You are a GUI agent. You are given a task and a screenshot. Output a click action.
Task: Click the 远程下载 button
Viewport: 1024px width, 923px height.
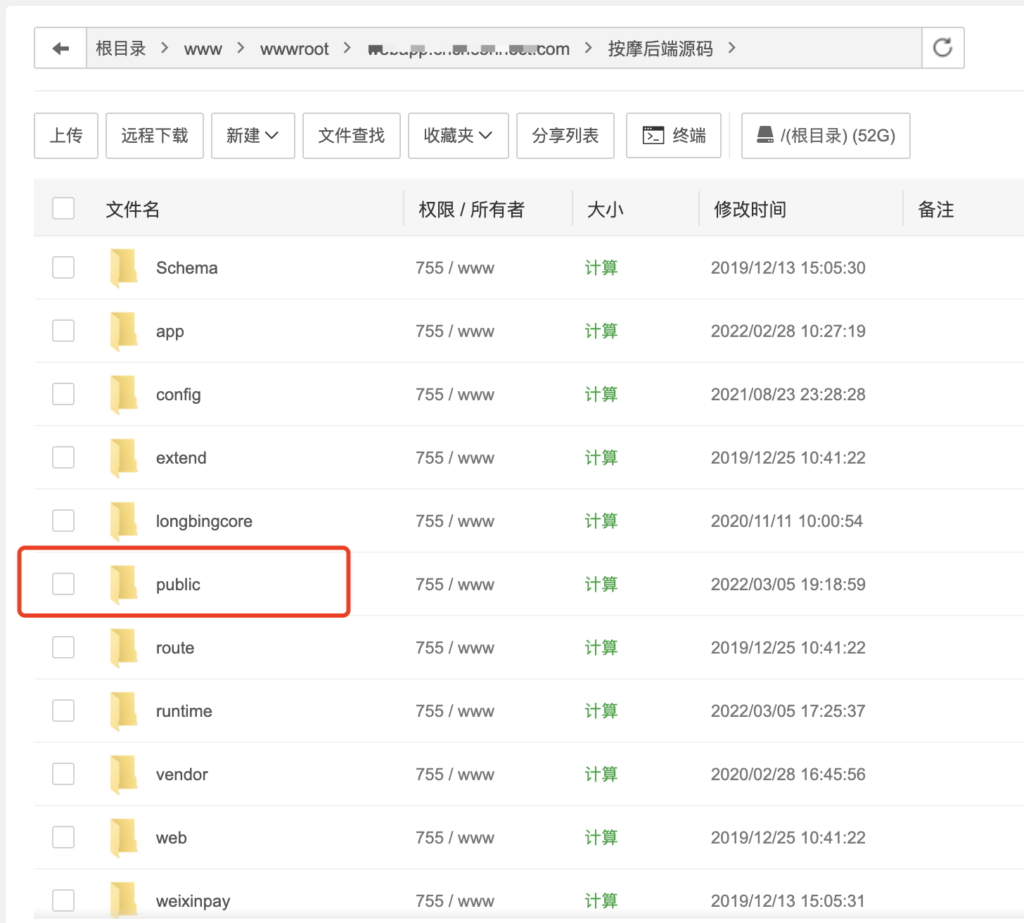pyautogui.click(x=154, y=136)
